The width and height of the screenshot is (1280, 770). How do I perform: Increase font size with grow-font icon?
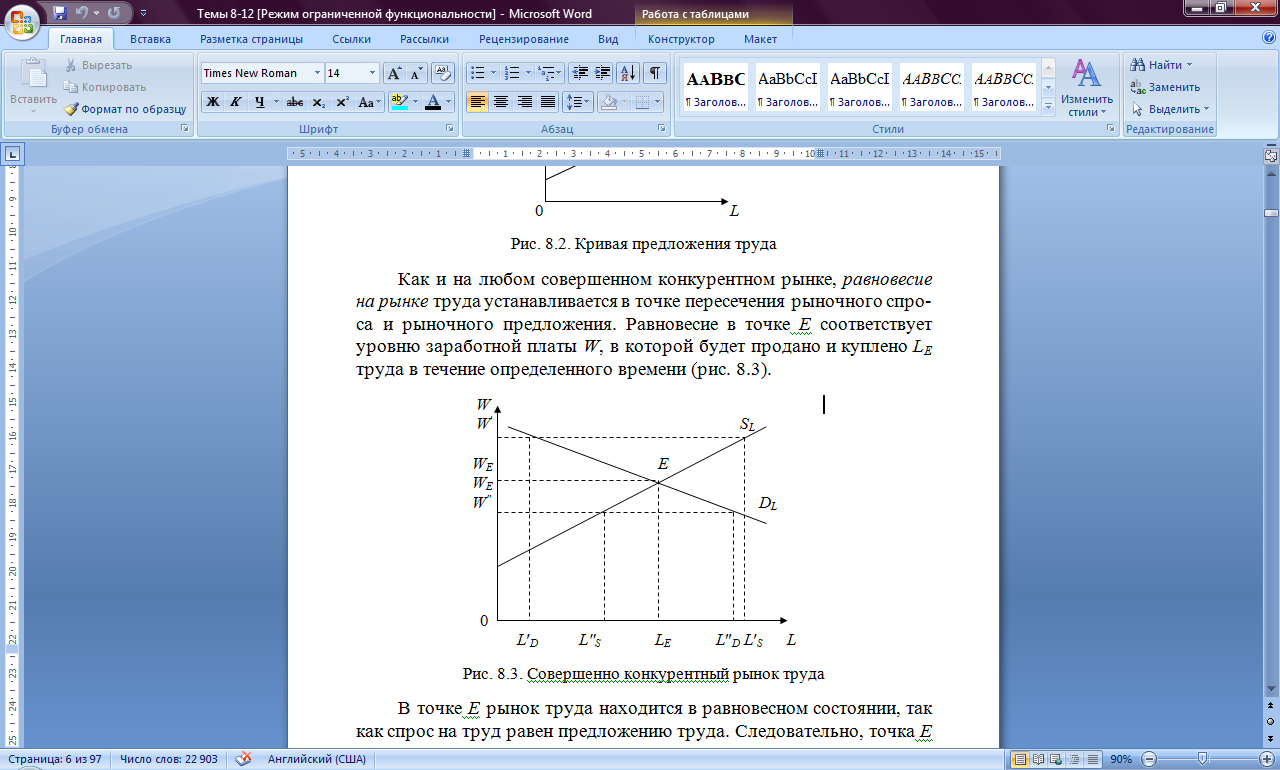click(394, 73)
